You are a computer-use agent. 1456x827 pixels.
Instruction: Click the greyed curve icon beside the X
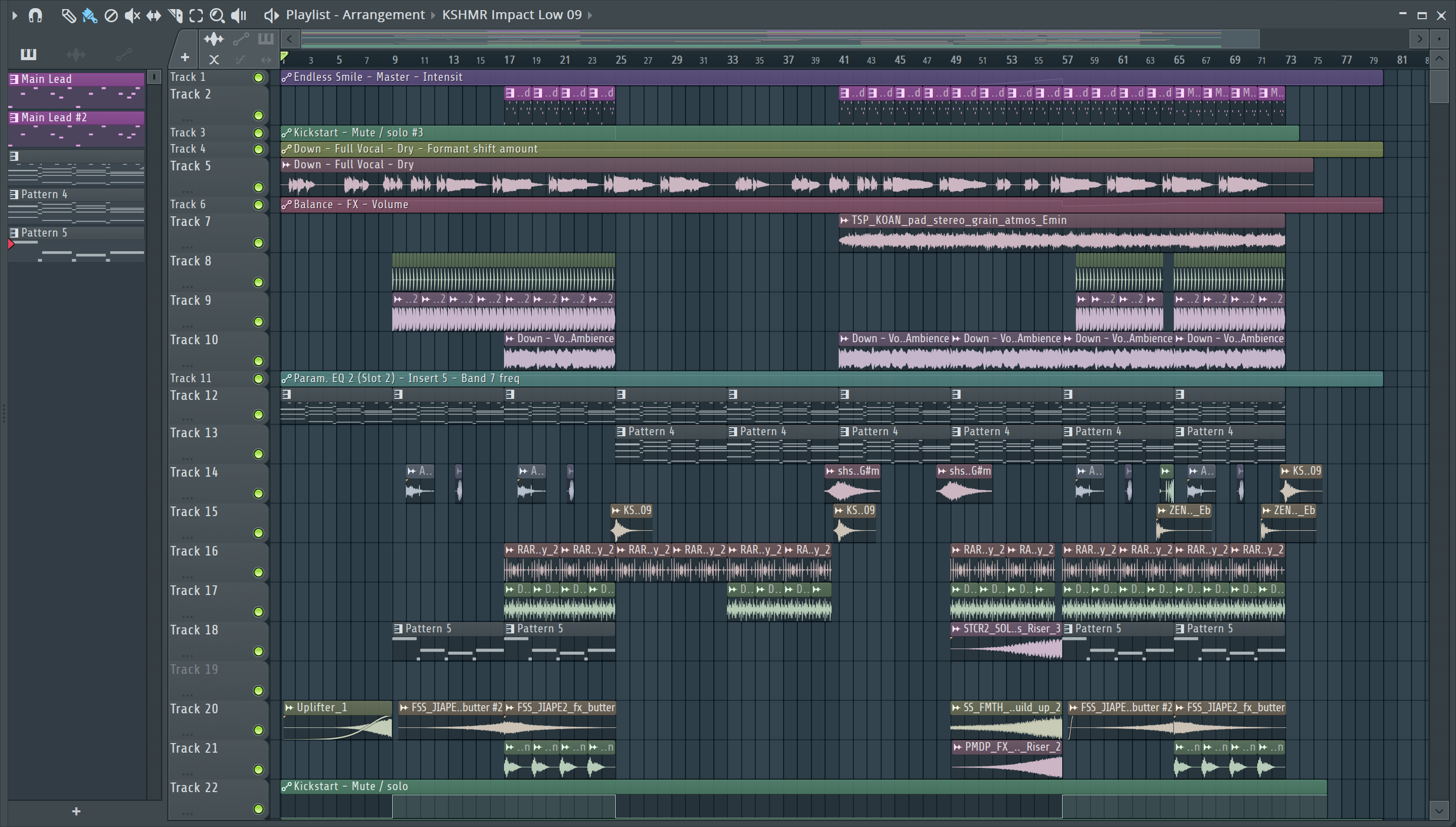(241, 59)
